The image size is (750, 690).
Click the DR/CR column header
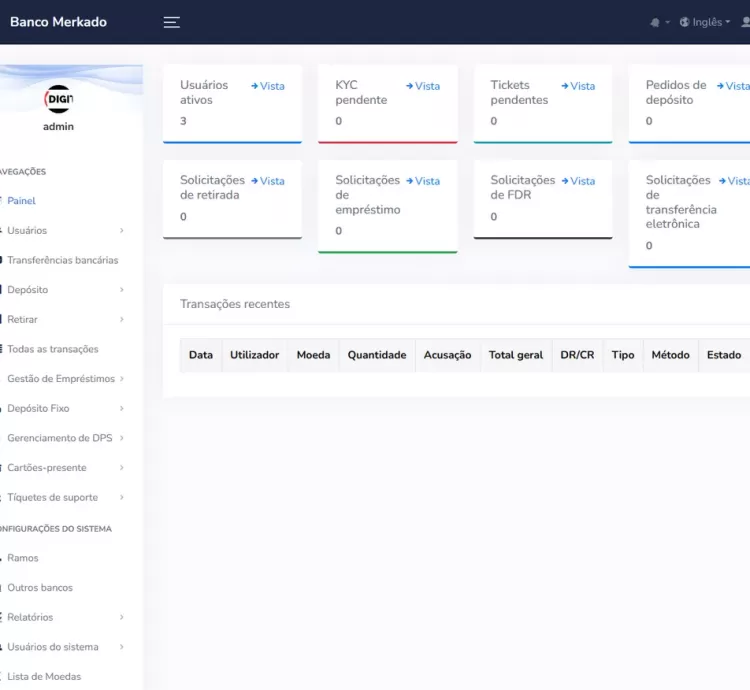577,355
